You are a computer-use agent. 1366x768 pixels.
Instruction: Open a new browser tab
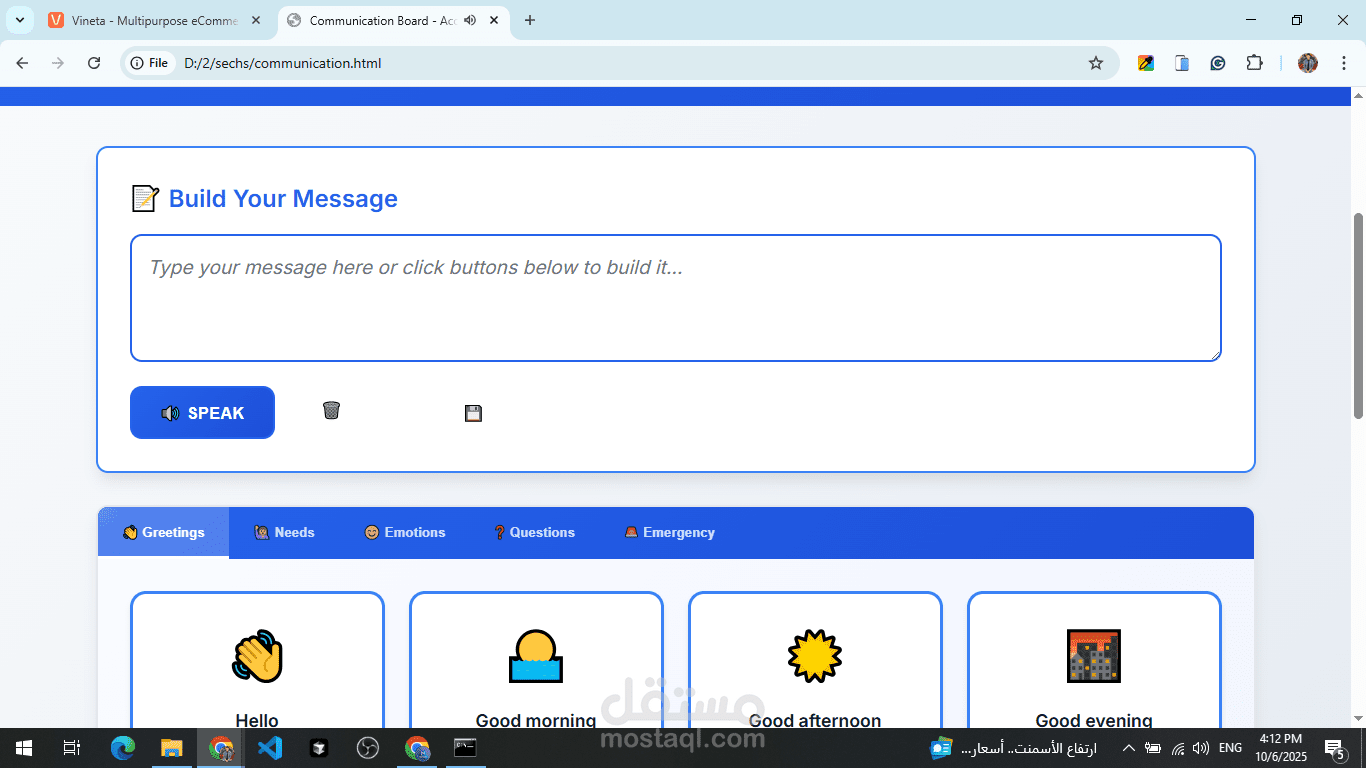click(x=530, y=20)
